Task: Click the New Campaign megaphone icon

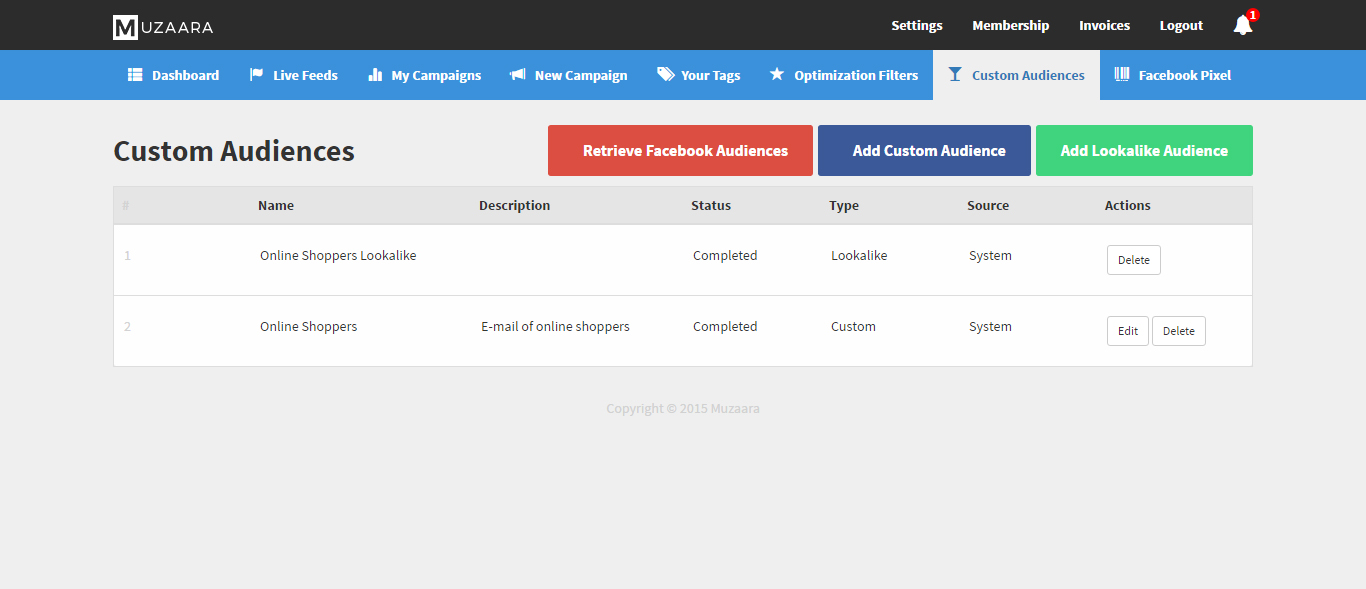Action: click(517, 75)
